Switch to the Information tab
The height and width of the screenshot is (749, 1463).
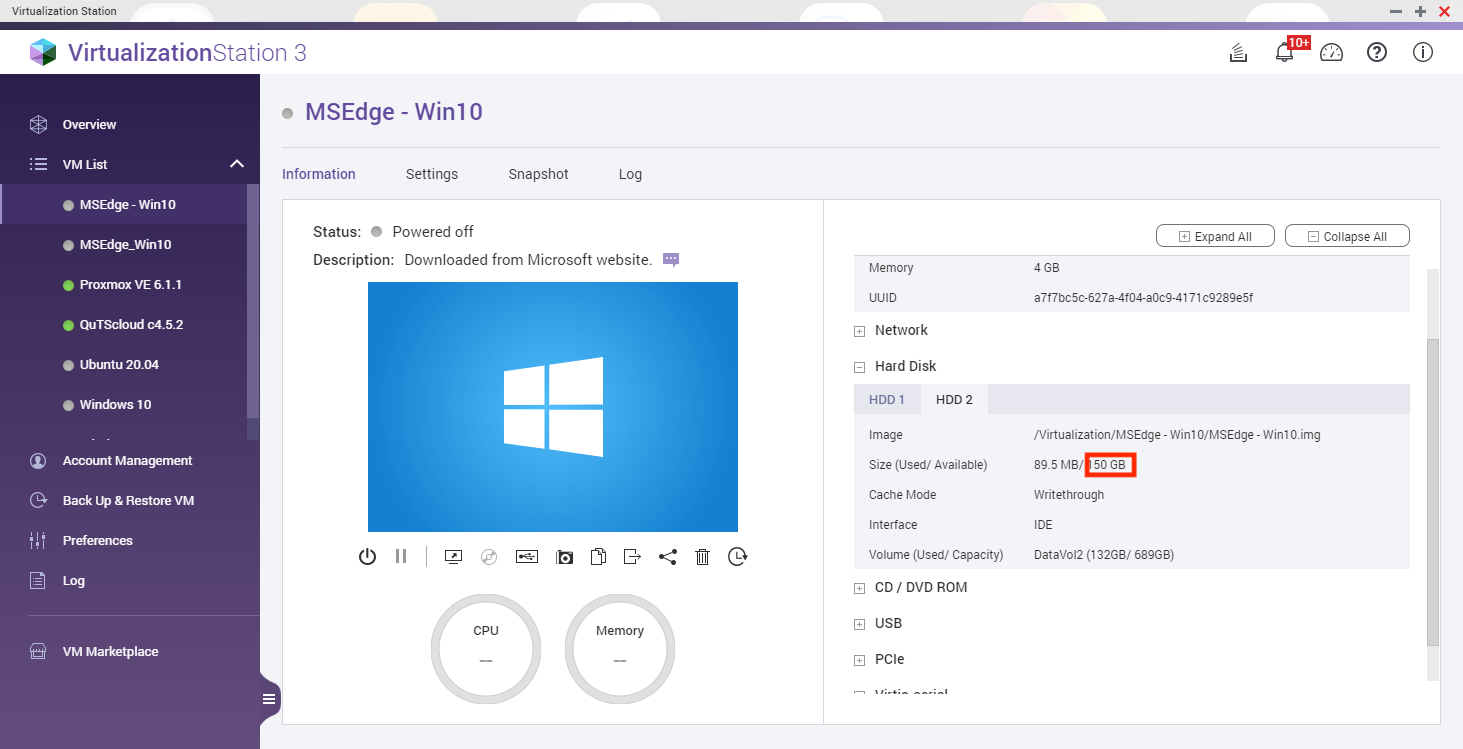click(319, 174)
